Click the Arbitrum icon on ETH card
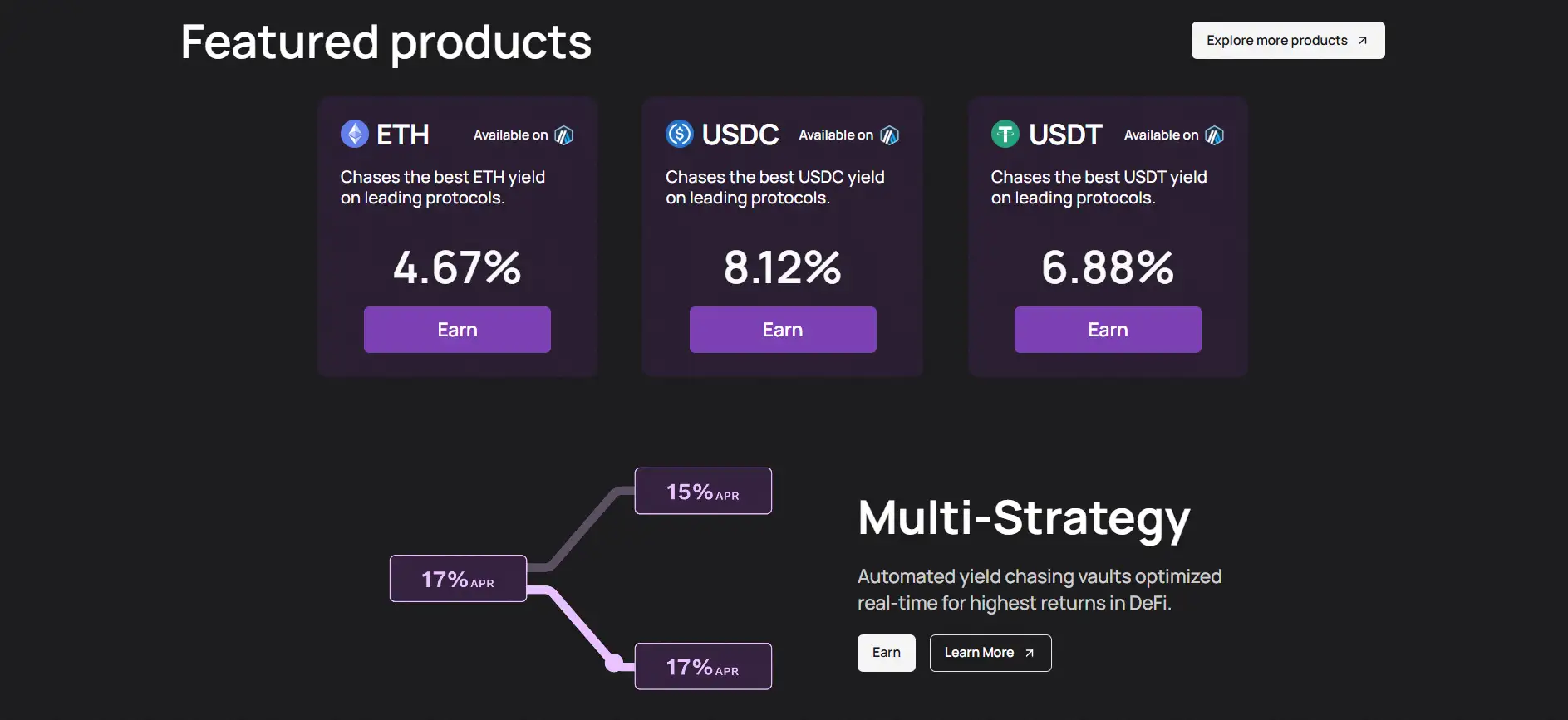 coord(564,135)
